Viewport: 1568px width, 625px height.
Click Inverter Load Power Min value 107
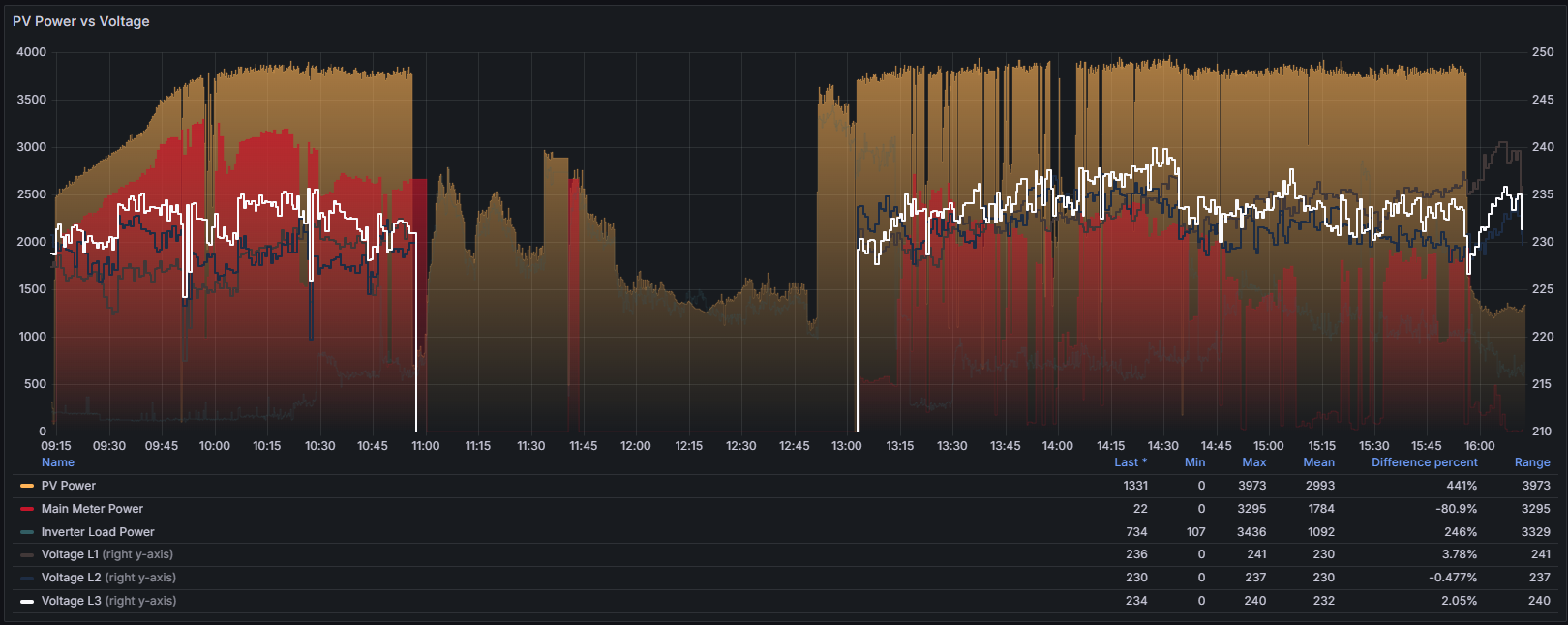(1196, 532)
